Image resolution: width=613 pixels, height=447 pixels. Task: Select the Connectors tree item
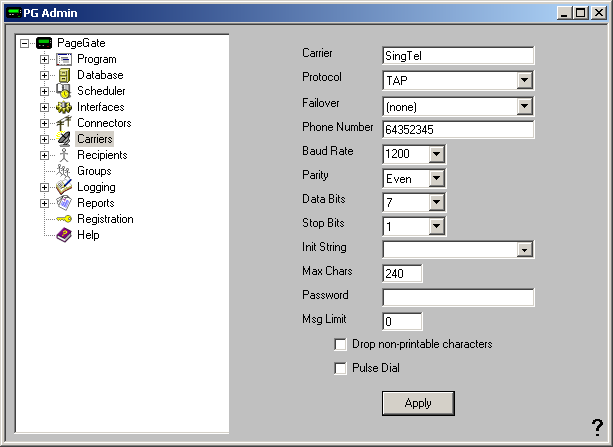pyautogui.click(x=104, y=123)
